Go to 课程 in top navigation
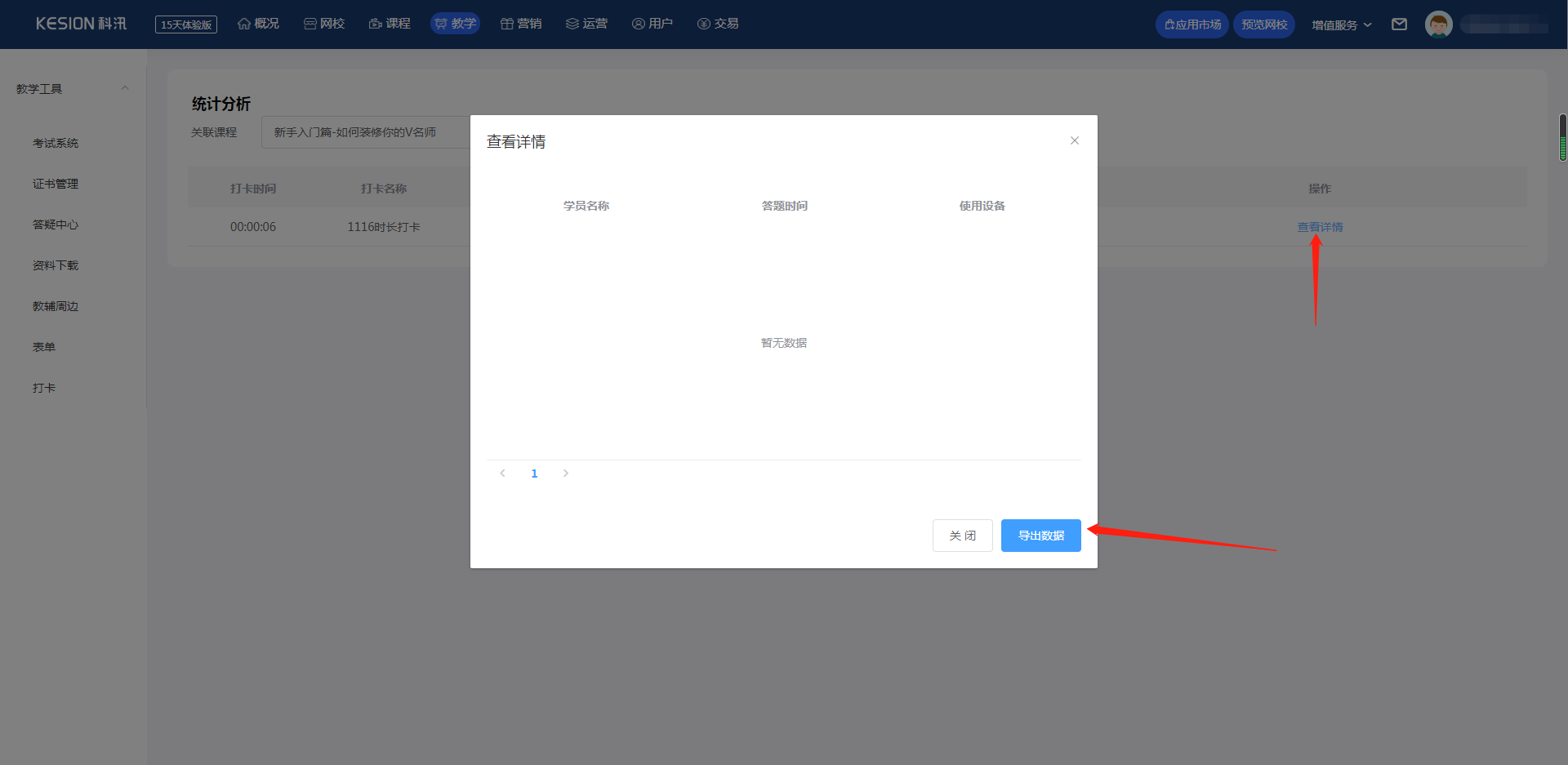 point(390,24)
